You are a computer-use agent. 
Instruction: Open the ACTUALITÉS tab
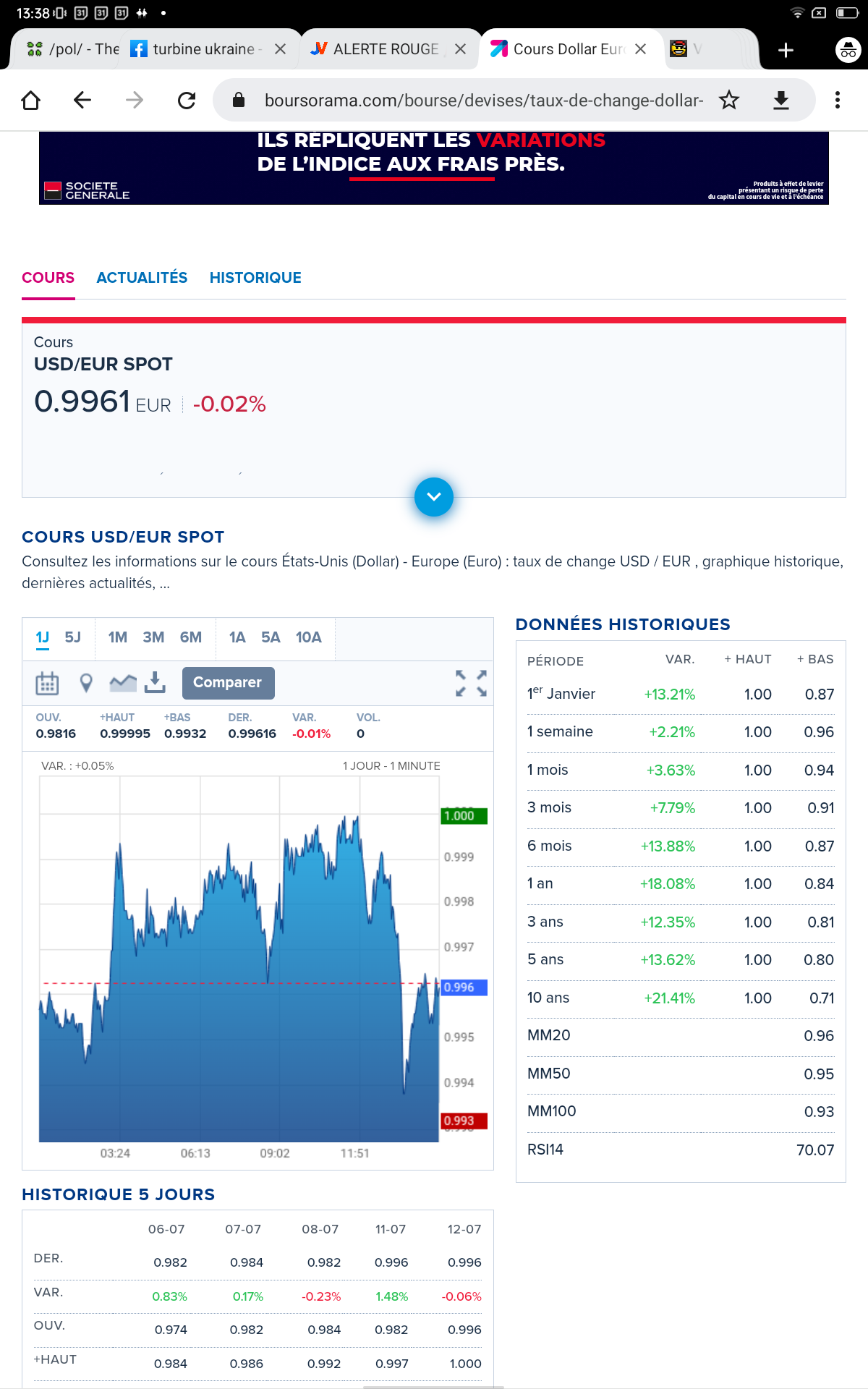[142, 278]
